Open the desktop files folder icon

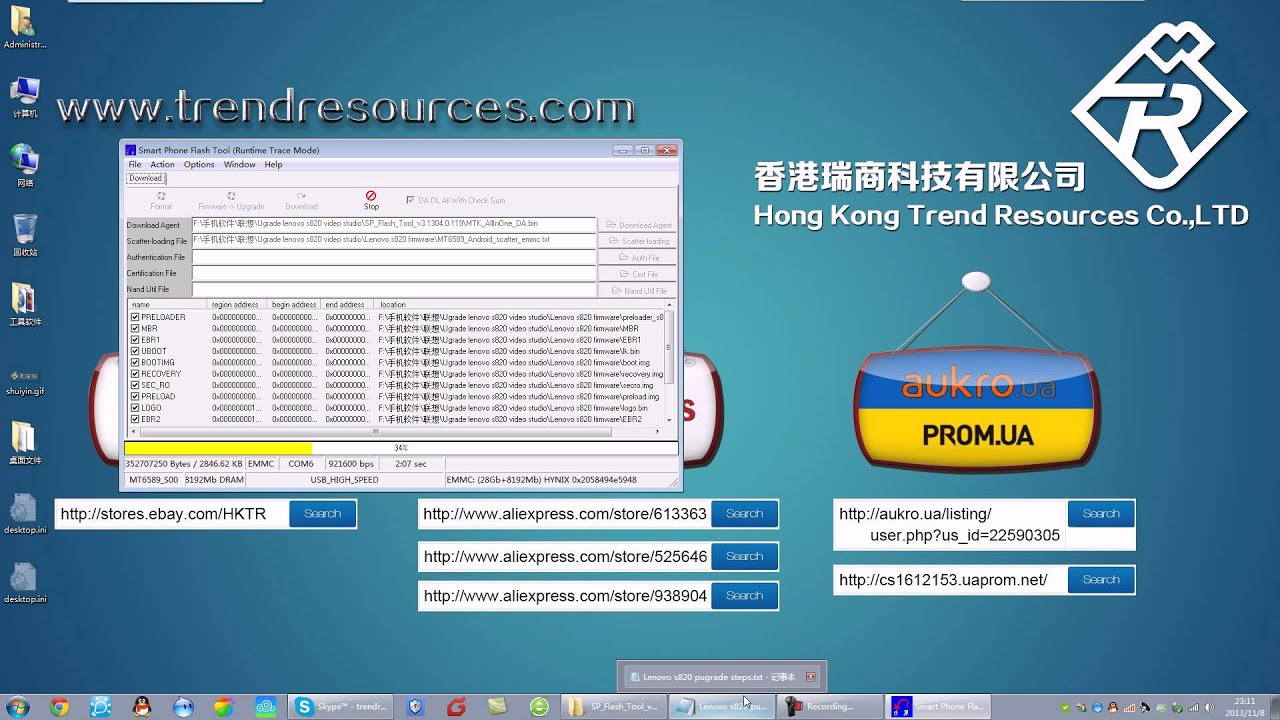click(24, 443)
